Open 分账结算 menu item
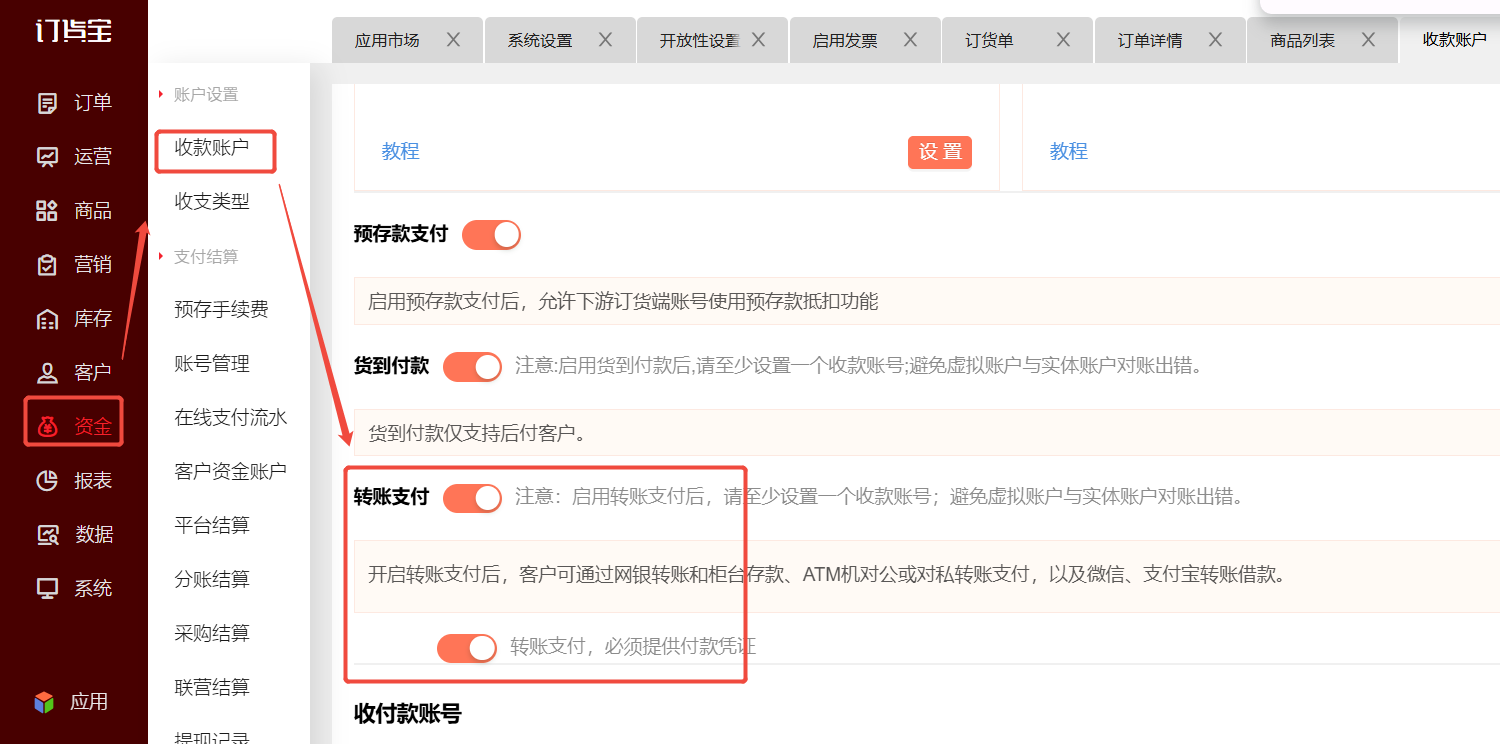The height and width of the screenshot is (744, 1500). (x=212, y=580)
